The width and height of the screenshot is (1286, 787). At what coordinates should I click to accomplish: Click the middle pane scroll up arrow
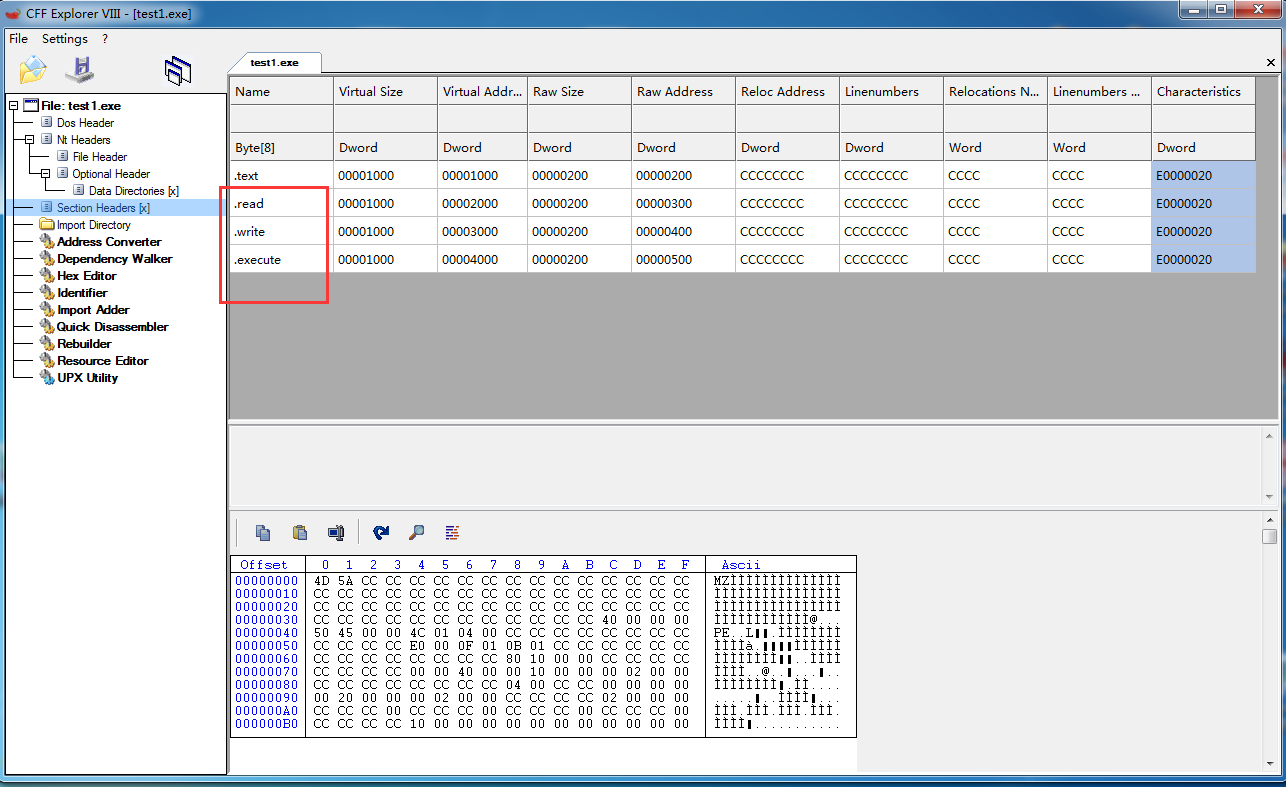tap(1270, 436)
